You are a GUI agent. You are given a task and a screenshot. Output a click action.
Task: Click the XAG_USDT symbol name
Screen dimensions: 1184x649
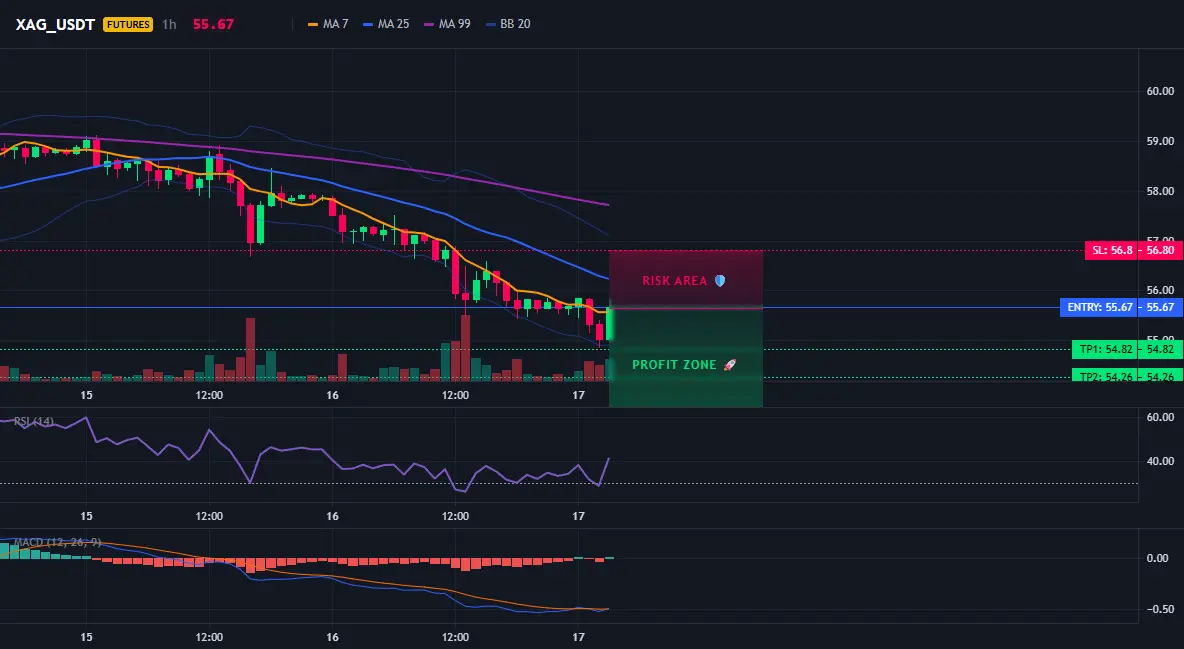click(x=55, y=24)
